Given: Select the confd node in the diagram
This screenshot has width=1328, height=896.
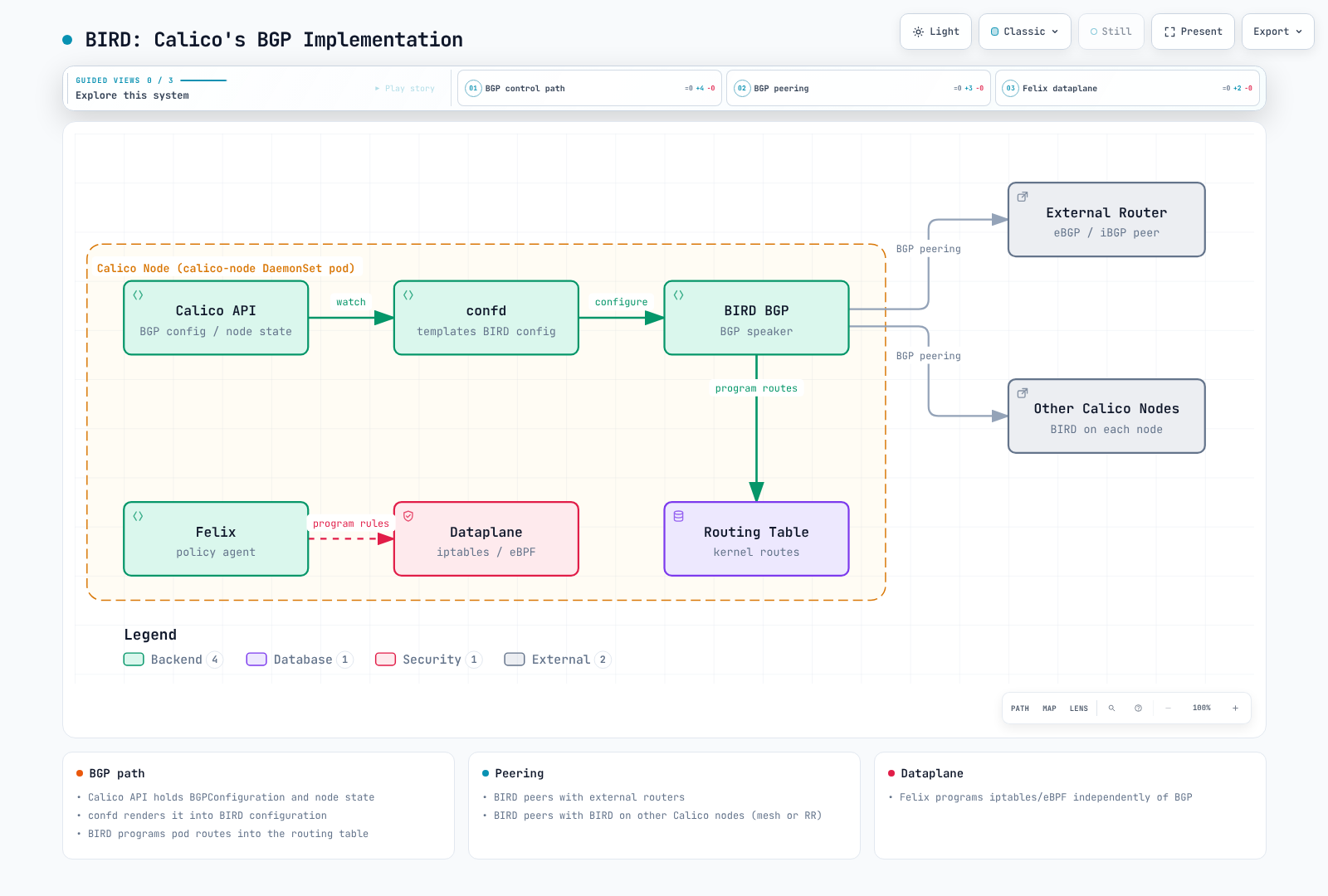Looking at the screenshot, I should click(486, 318).
